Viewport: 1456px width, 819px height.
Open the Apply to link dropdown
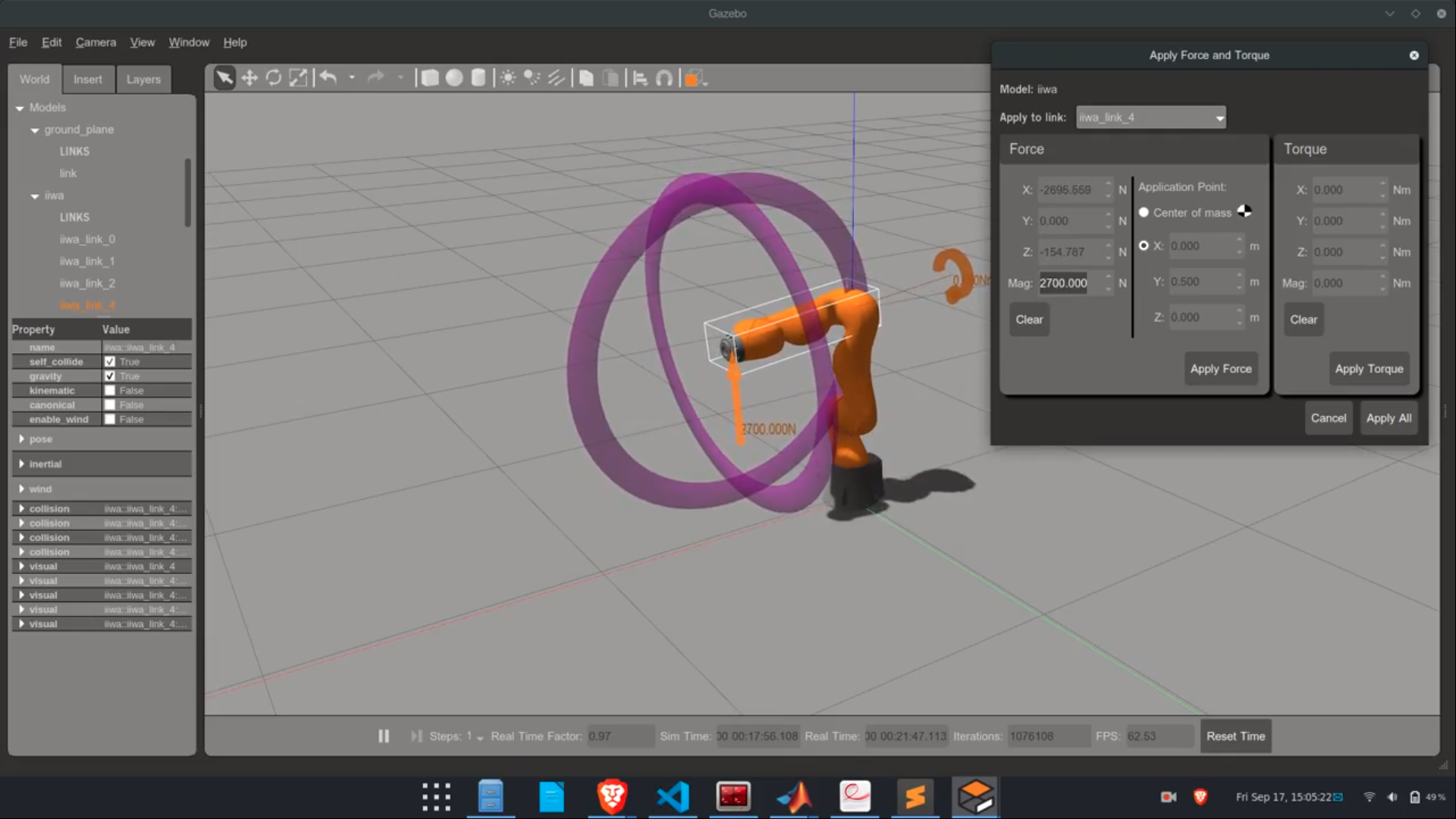[x=1150, y=118]
